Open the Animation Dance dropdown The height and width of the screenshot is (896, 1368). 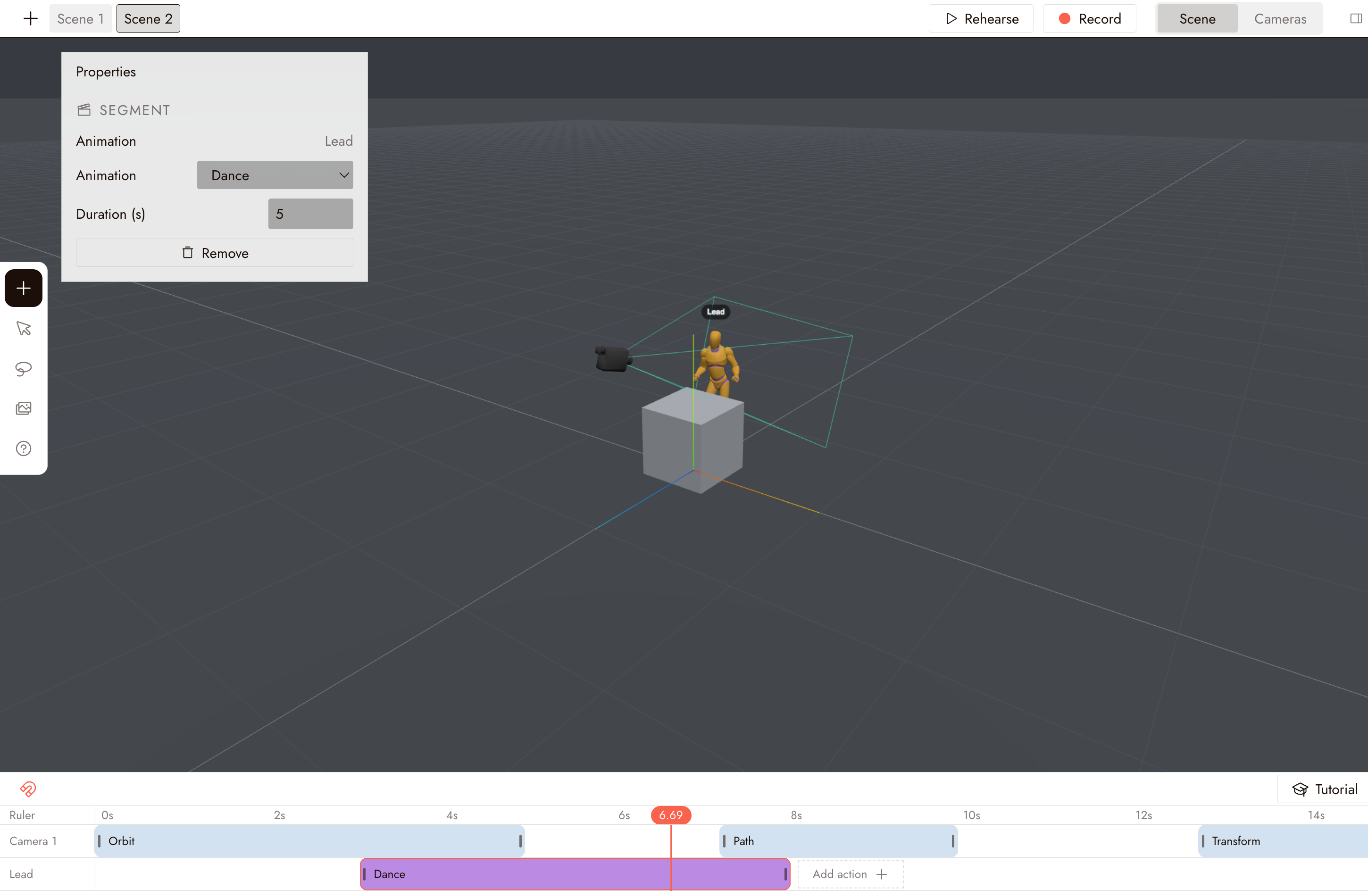pyautogui.click(x=275, y=175)
